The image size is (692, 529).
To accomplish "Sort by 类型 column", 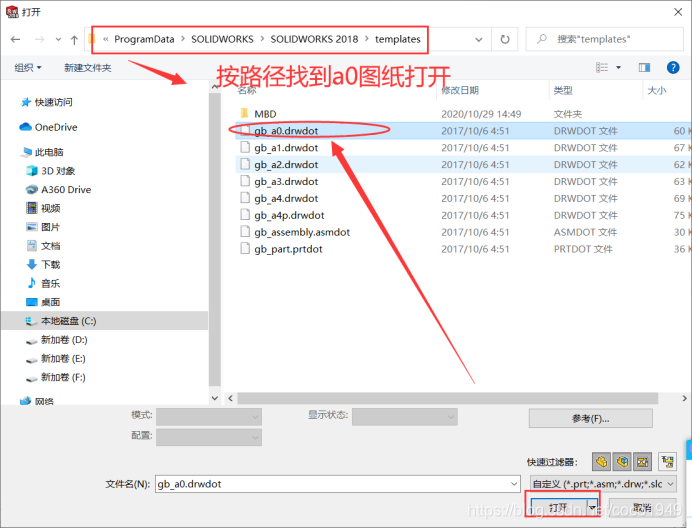I will point(563,90).
